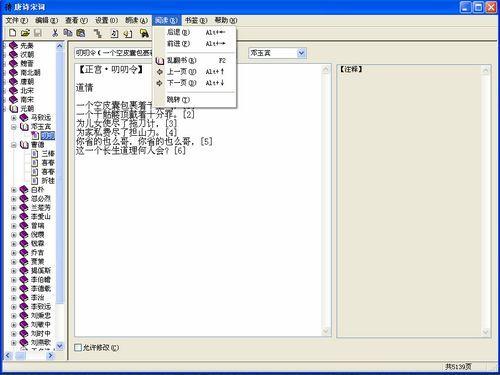500x375 pixels.
Task: Click the 【注释】 heading in the notes panel
Action: (351, 69)
